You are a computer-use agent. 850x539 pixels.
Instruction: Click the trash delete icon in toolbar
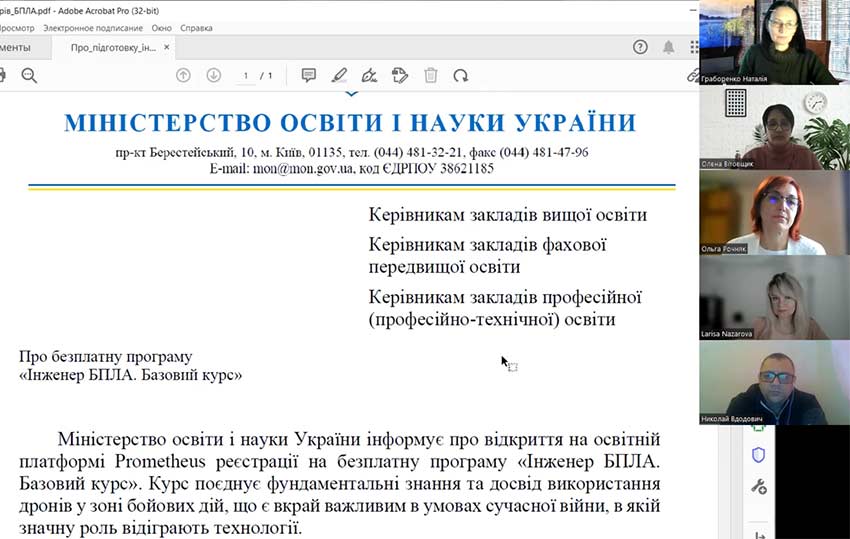(x=431, y=75)
